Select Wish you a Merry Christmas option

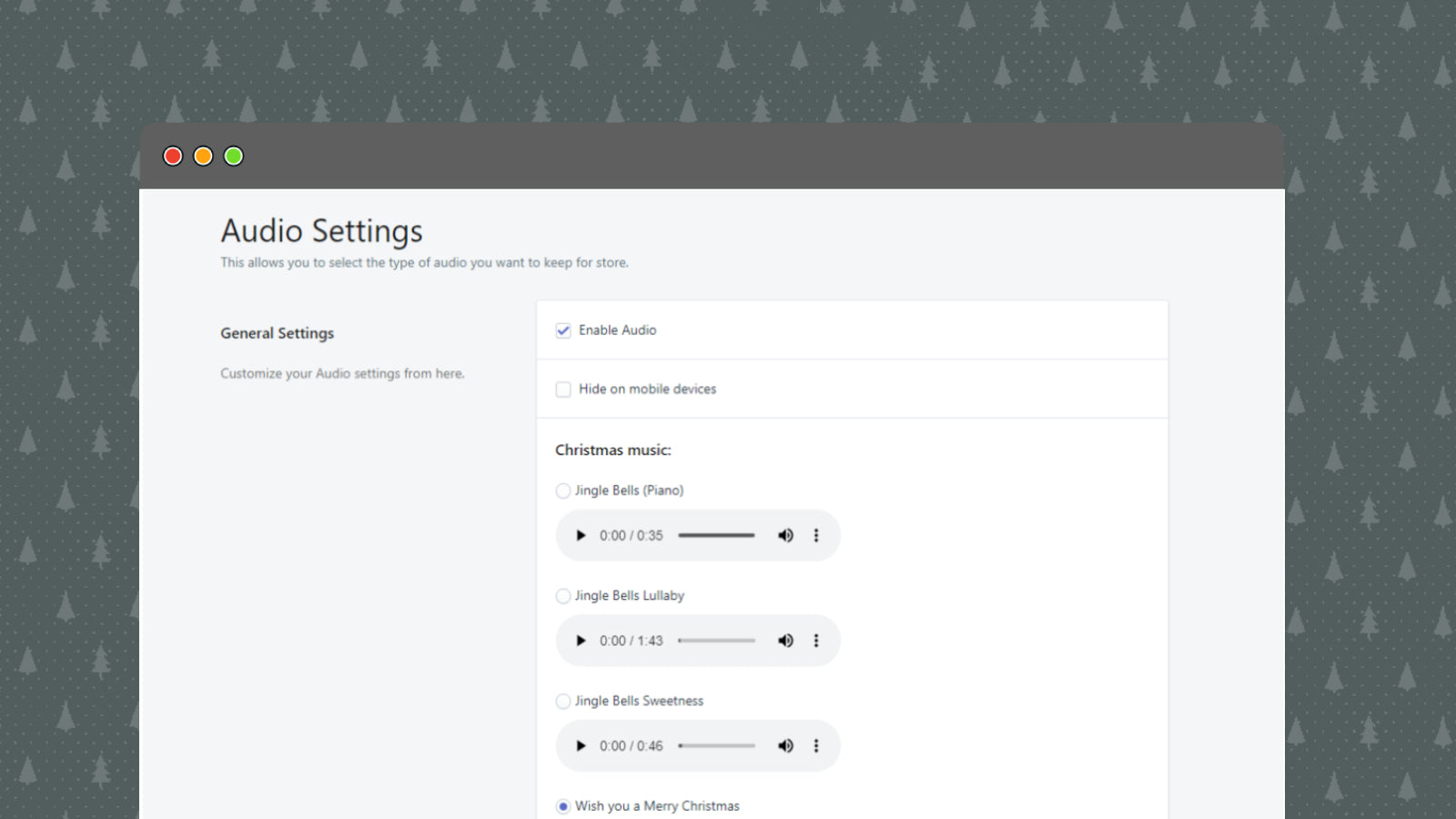562,806
